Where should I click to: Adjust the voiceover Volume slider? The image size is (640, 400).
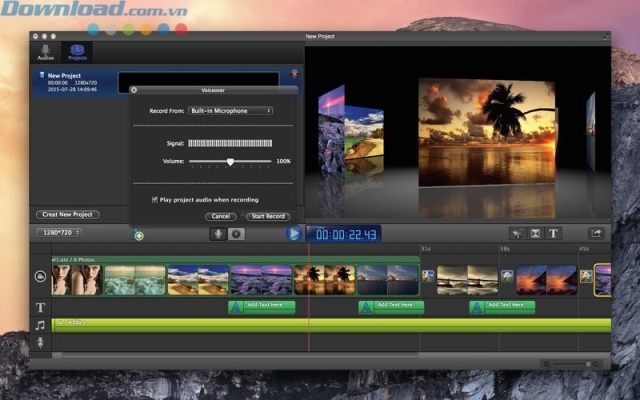230,161
